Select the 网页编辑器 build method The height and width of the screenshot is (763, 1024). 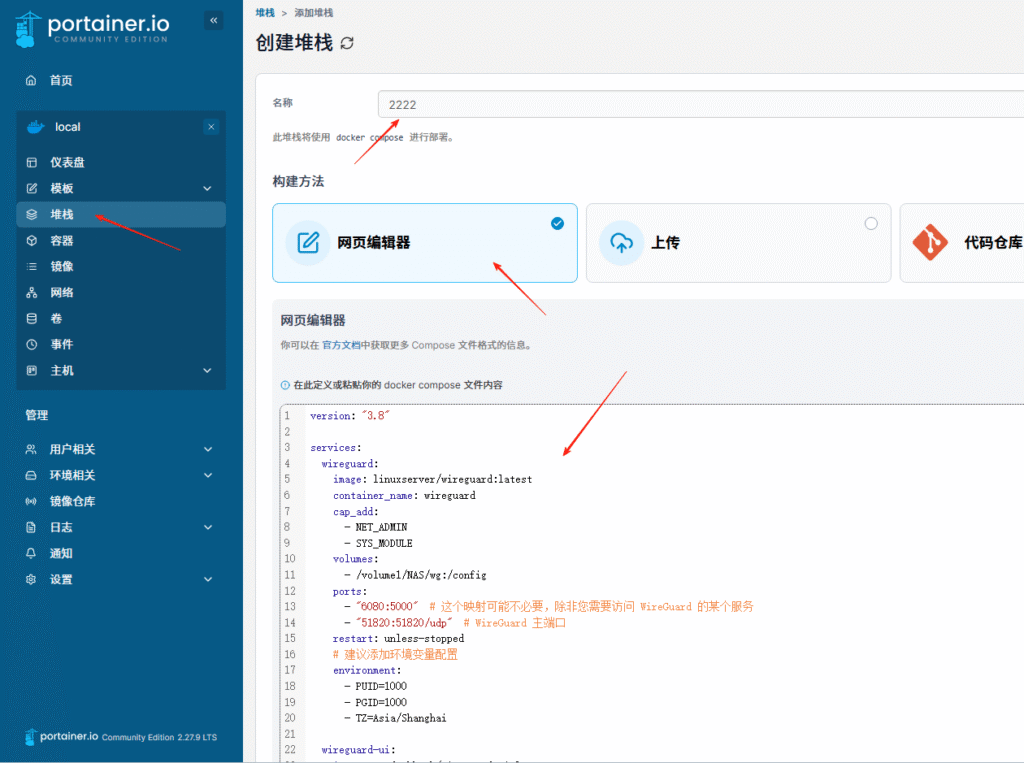pyautogui.click(x=424, y=243)
